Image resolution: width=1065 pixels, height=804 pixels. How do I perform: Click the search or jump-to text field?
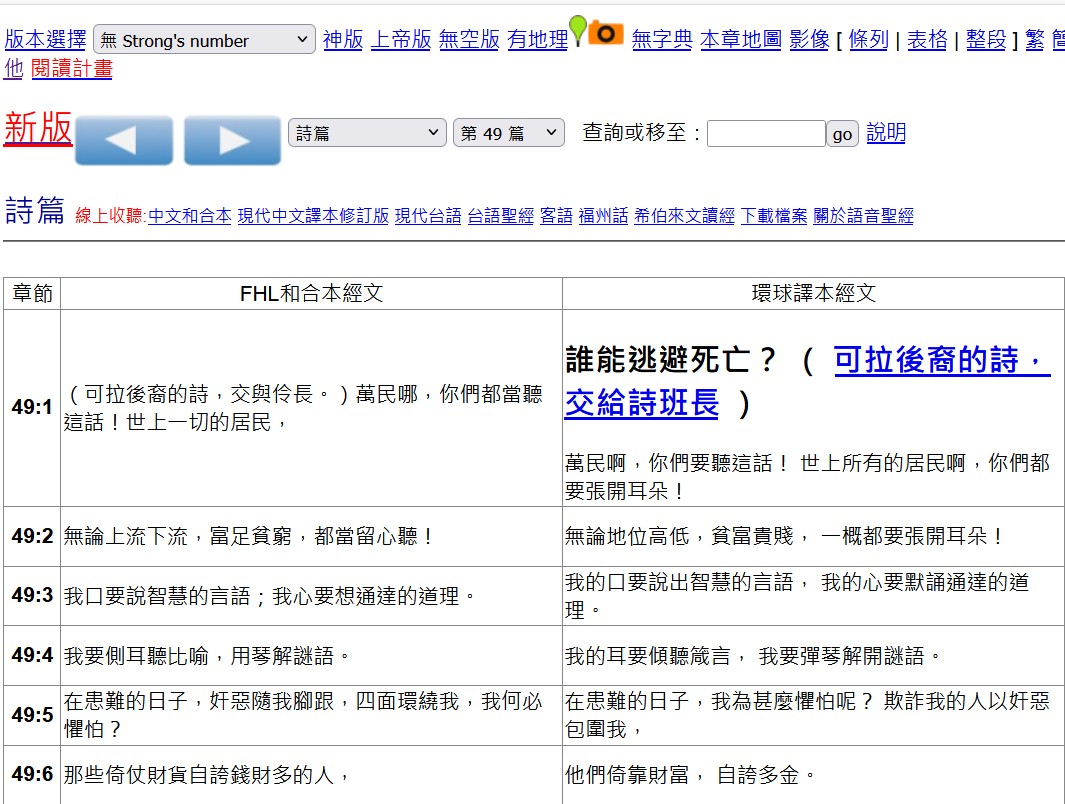(x=766, y=133)
